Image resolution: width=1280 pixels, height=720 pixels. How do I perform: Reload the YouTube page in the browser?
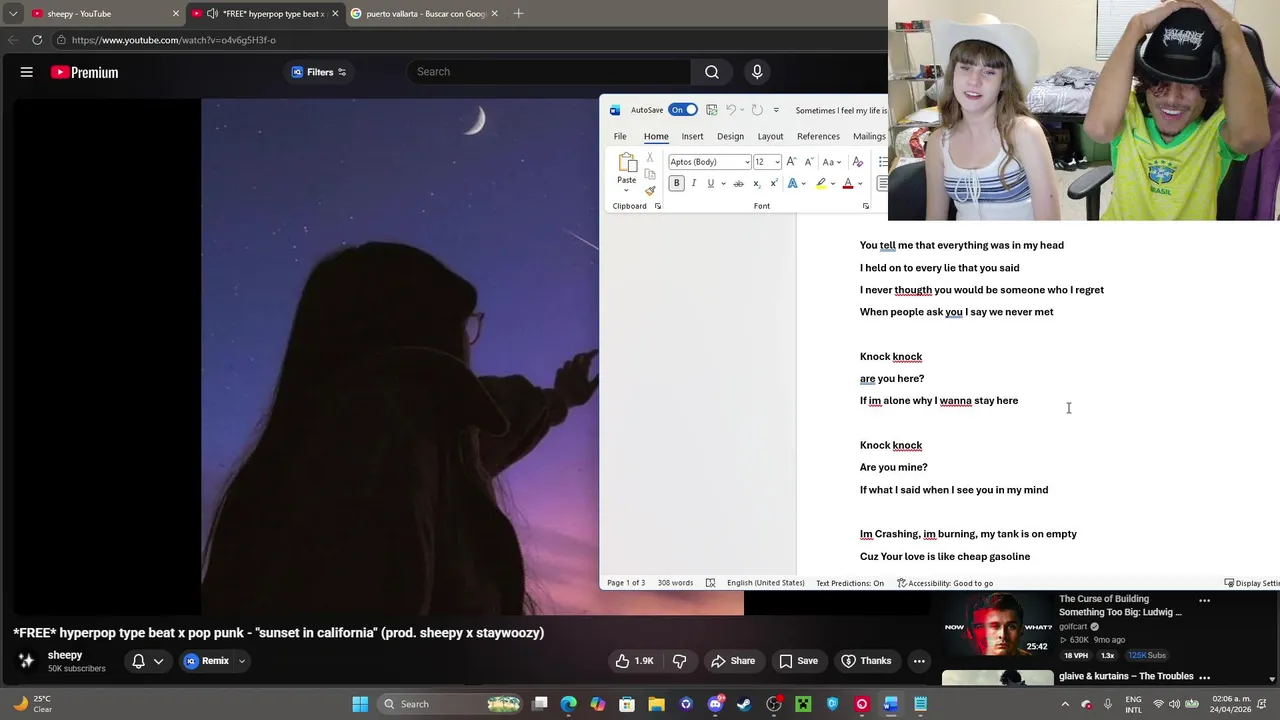[x=37, y=40]
